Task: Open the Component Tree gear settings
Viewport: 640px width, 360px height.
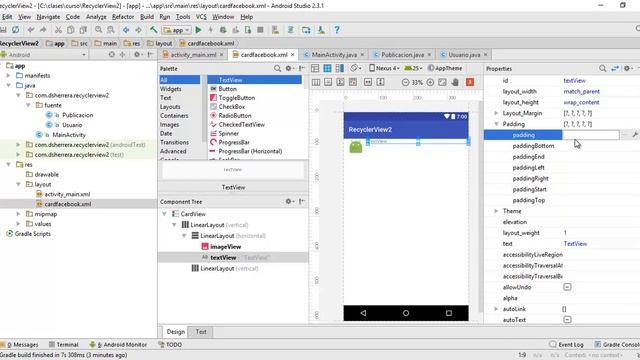Action: click(x=289, y=201)
